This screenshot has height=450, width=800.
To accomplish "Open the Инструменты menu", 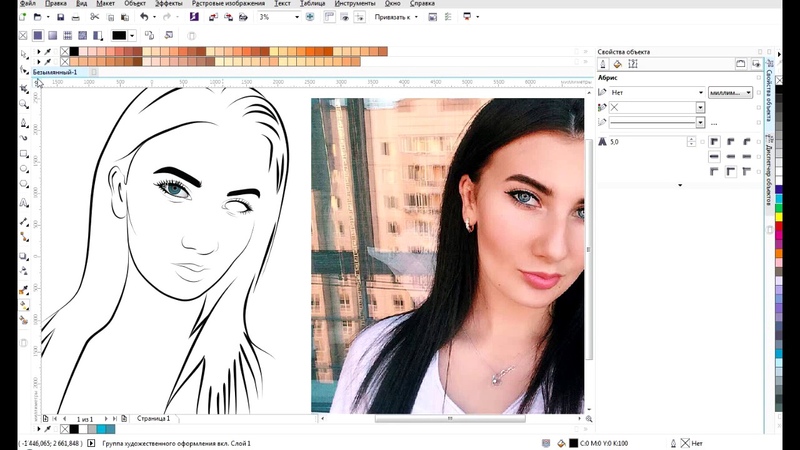I will (355, 3).
